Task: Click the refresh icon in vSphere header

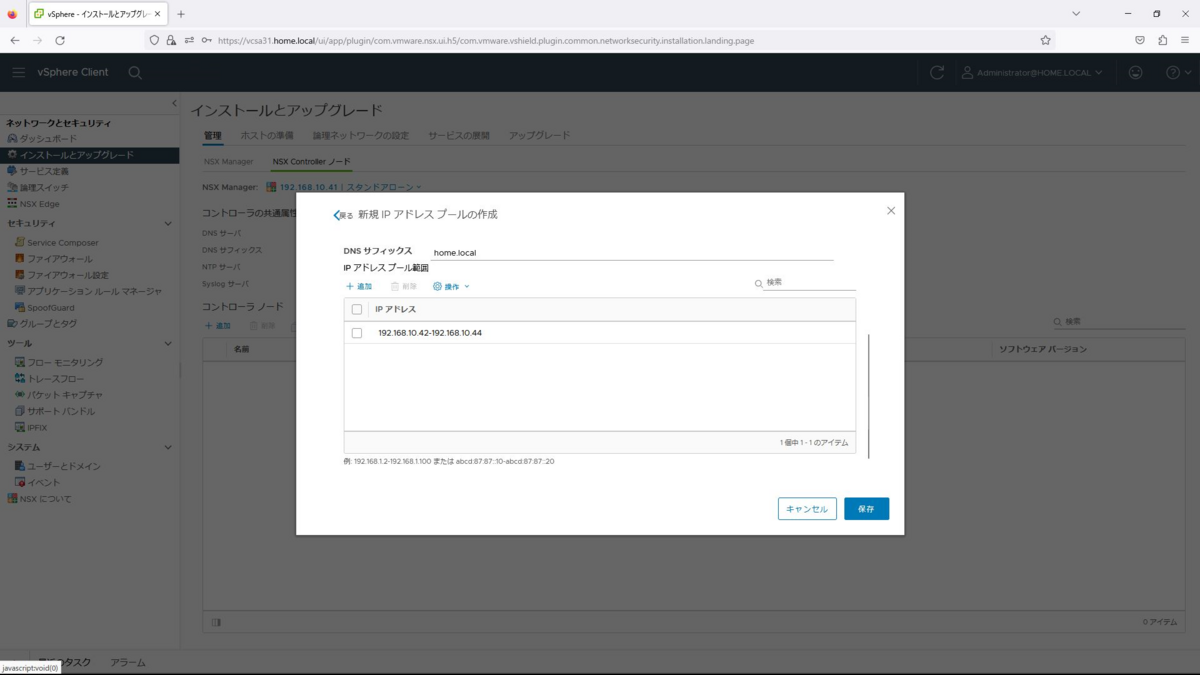Action: click(937, 72)
